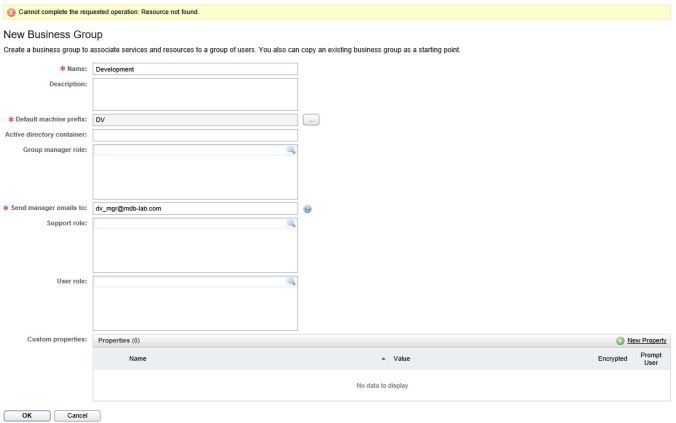Screen dimensions: 676x423
Task: Open the machine prefix browse (...) button
Action: coord(311,120)
